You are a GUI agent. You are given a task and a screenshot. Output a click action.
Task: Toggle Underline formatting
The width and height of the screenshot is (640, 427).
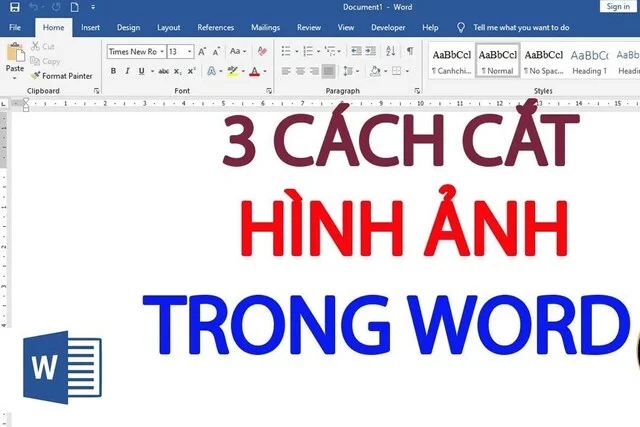click(x=141, y=71)
